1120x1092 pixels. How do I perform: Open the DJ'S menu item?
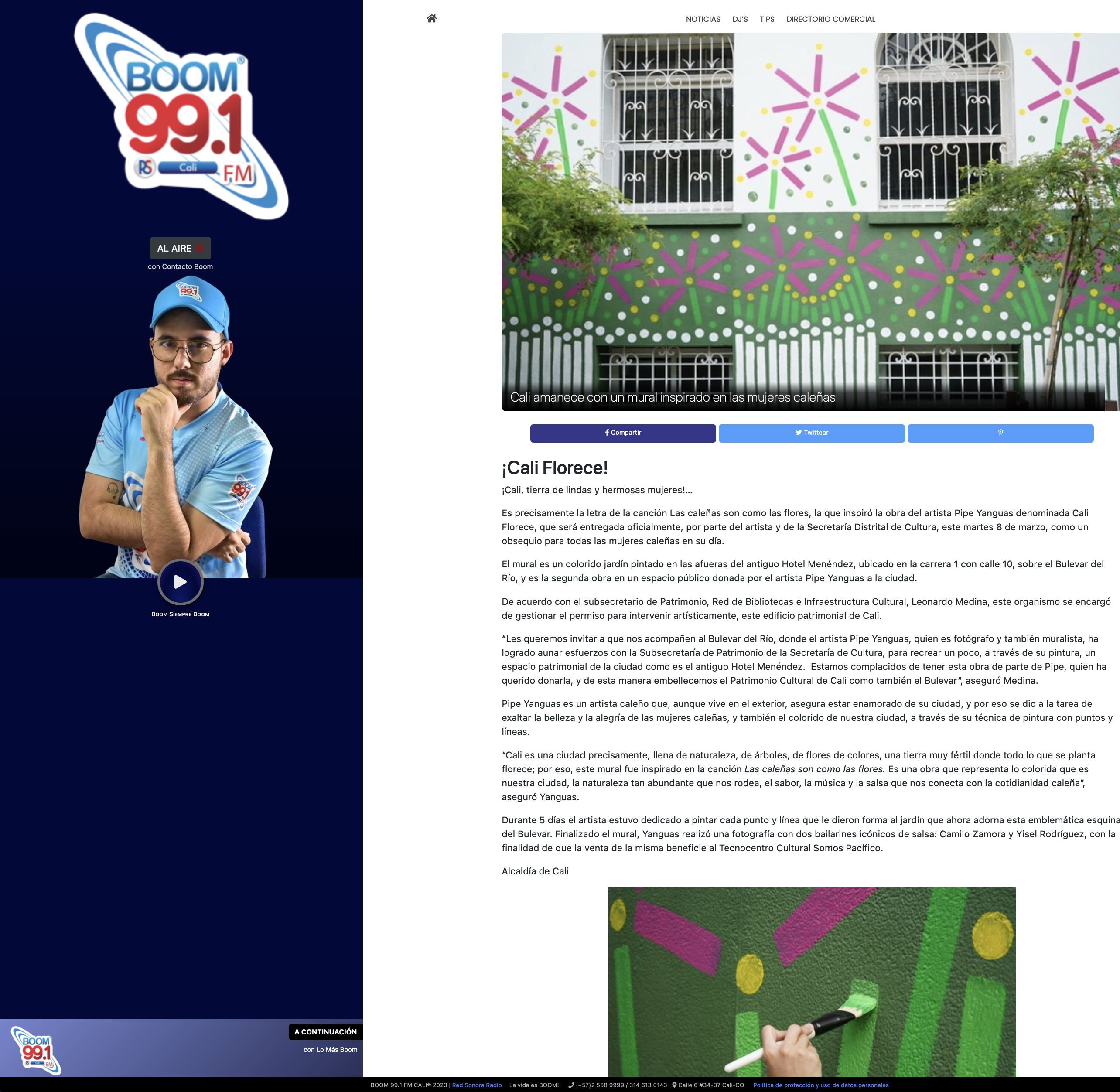click(x=740, y=19)
